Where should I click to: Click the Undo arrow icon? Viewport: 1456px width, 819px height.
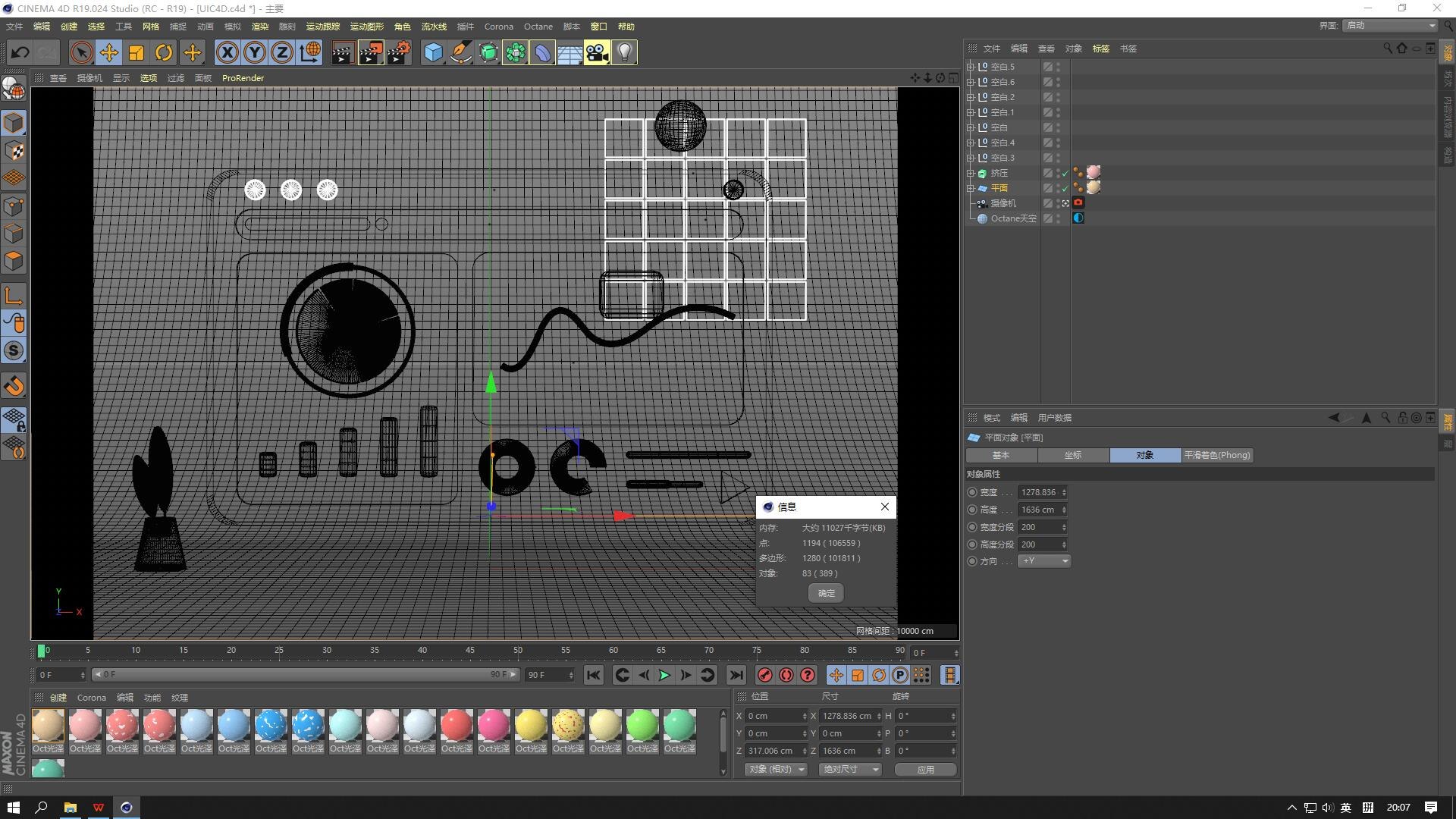tap(20, 53)
